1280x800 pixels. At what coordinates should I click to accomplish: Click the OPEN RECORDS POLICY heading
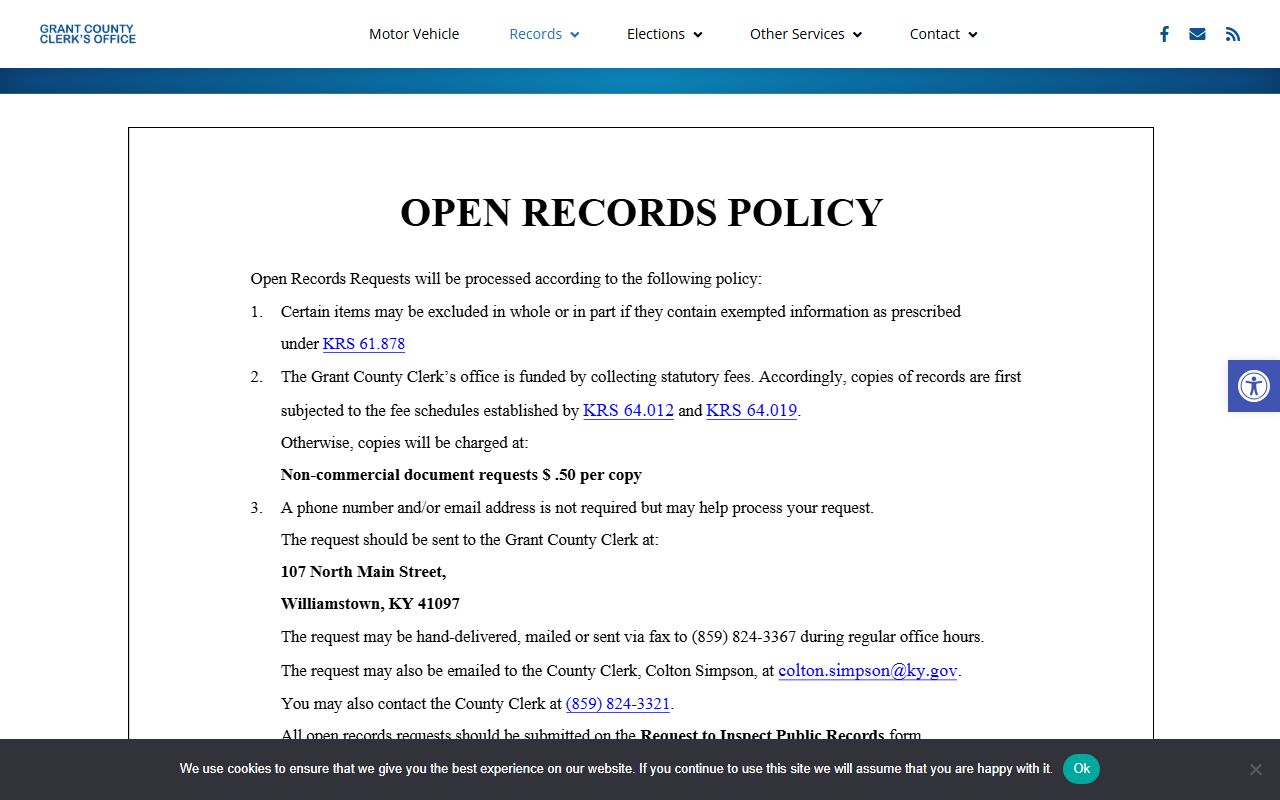[x=641, y=213]
